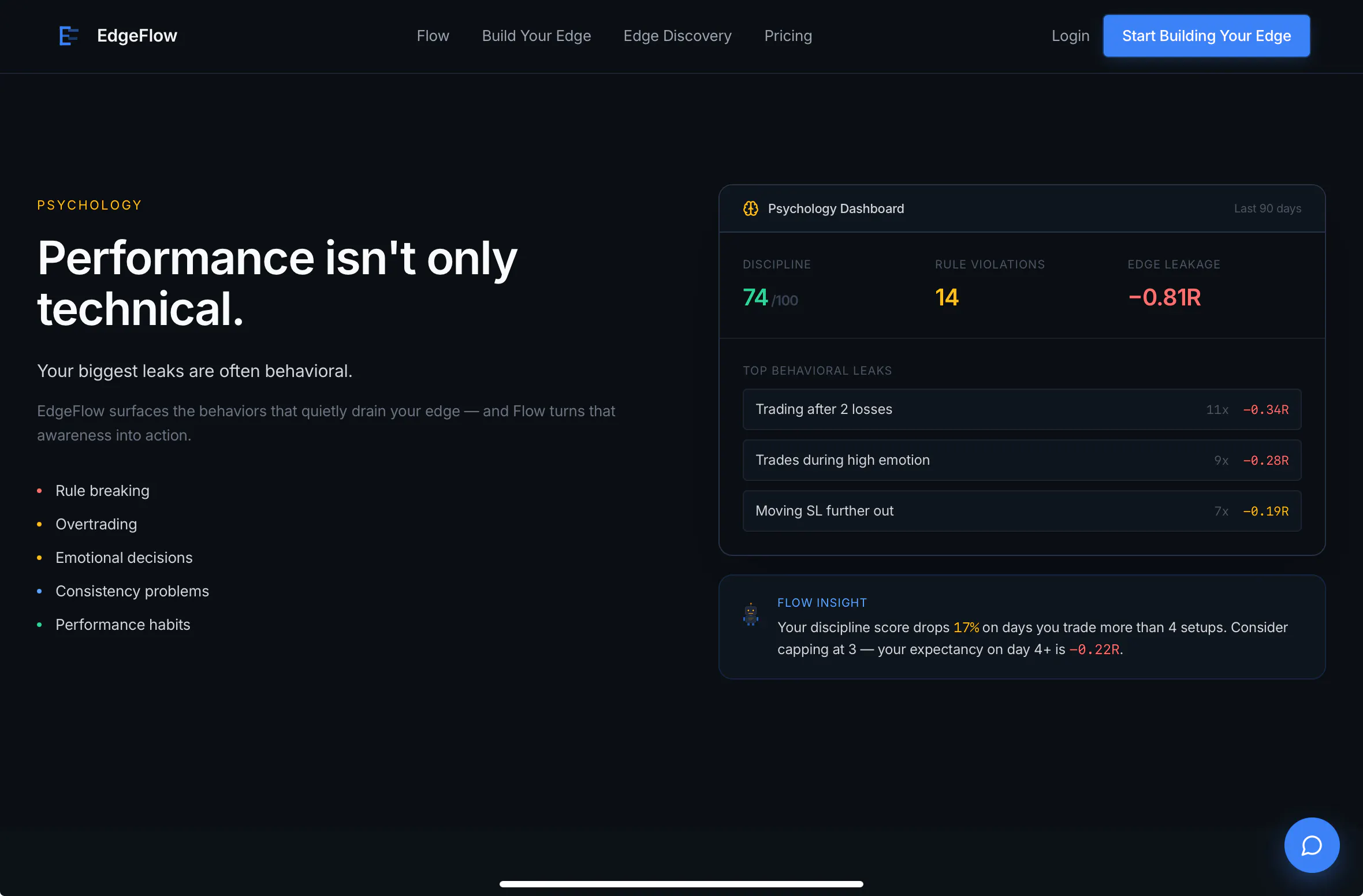This screenshot has width=1363, height=896.
Task: Click the brain icon in Psychology Dashboard
Action: pos(751,208)
